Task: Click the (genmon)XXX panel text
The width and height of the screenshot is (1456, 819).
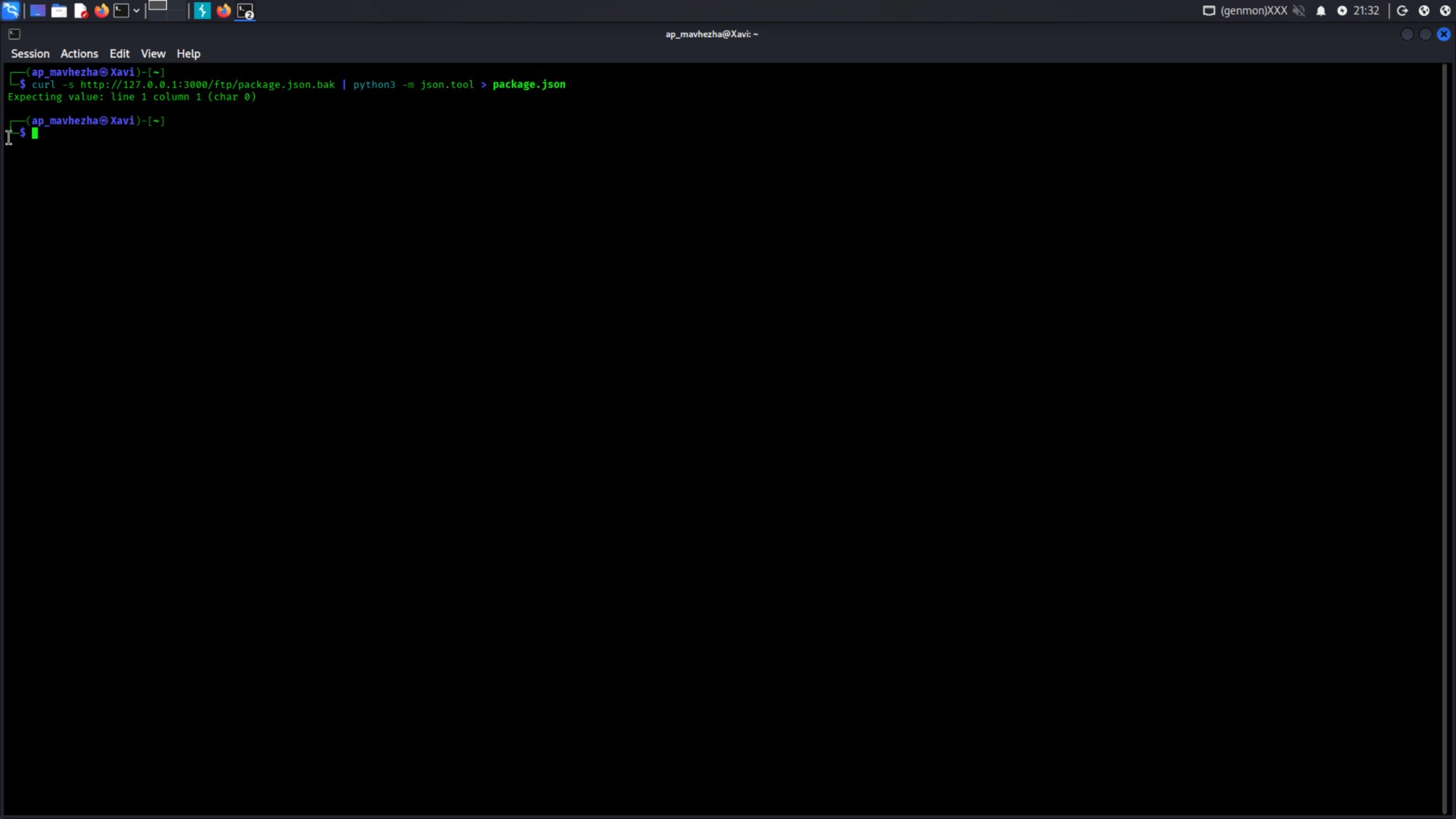Action: [x=1254, y=11]
